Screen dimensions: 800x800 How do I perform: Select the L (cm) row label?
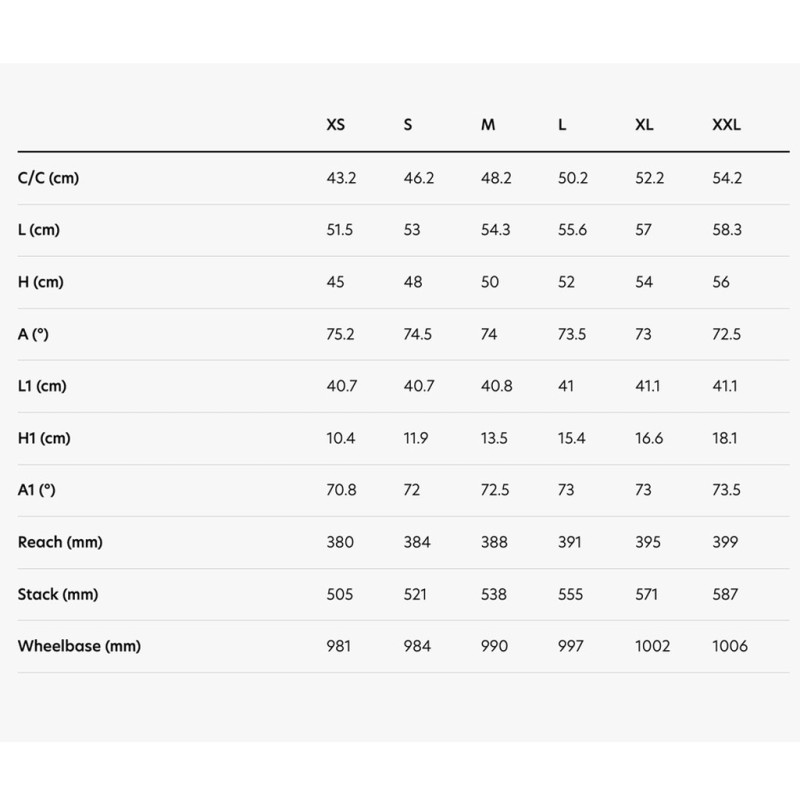(39, 230)
